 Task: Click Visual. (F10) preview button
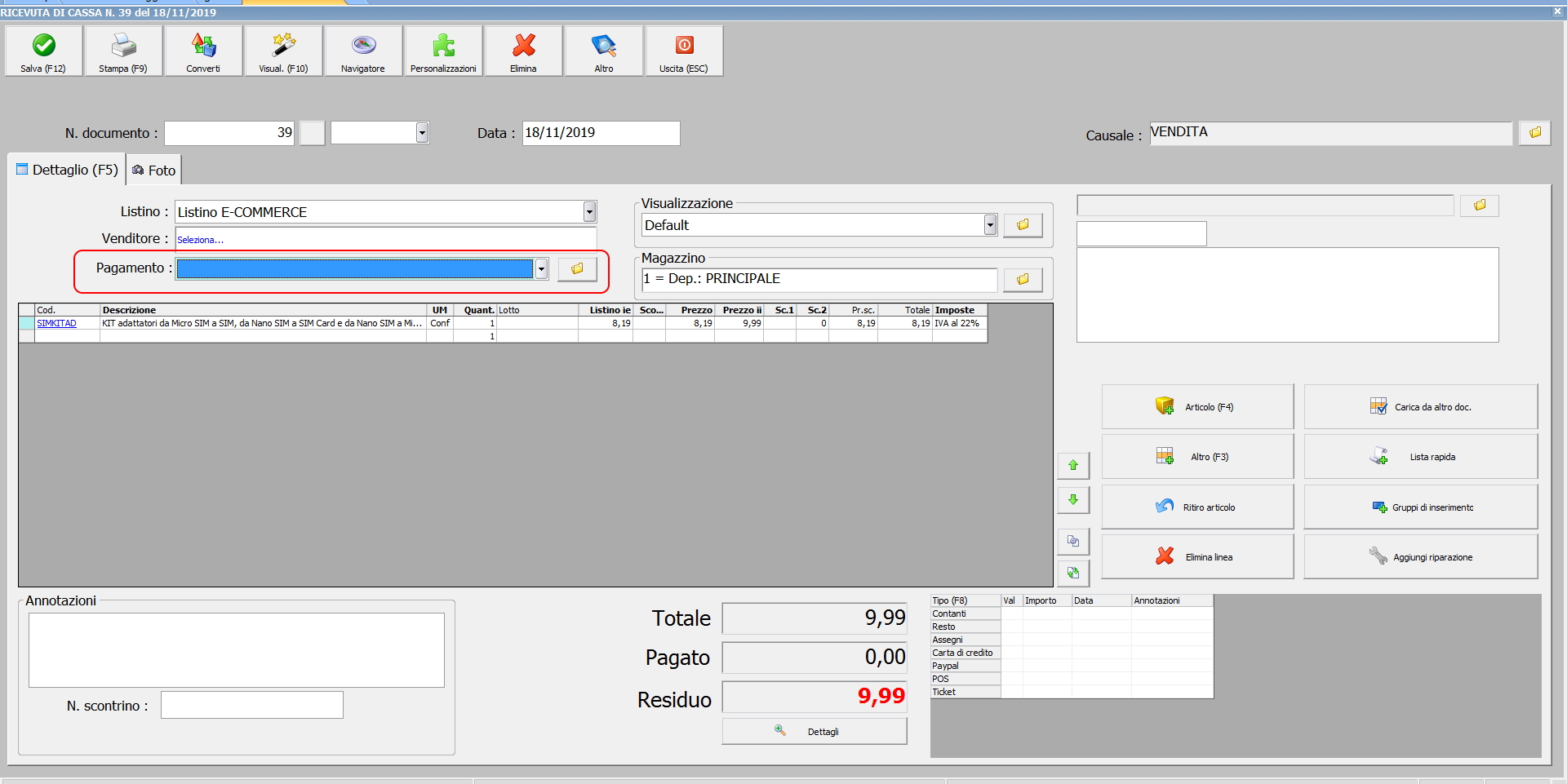283,51
